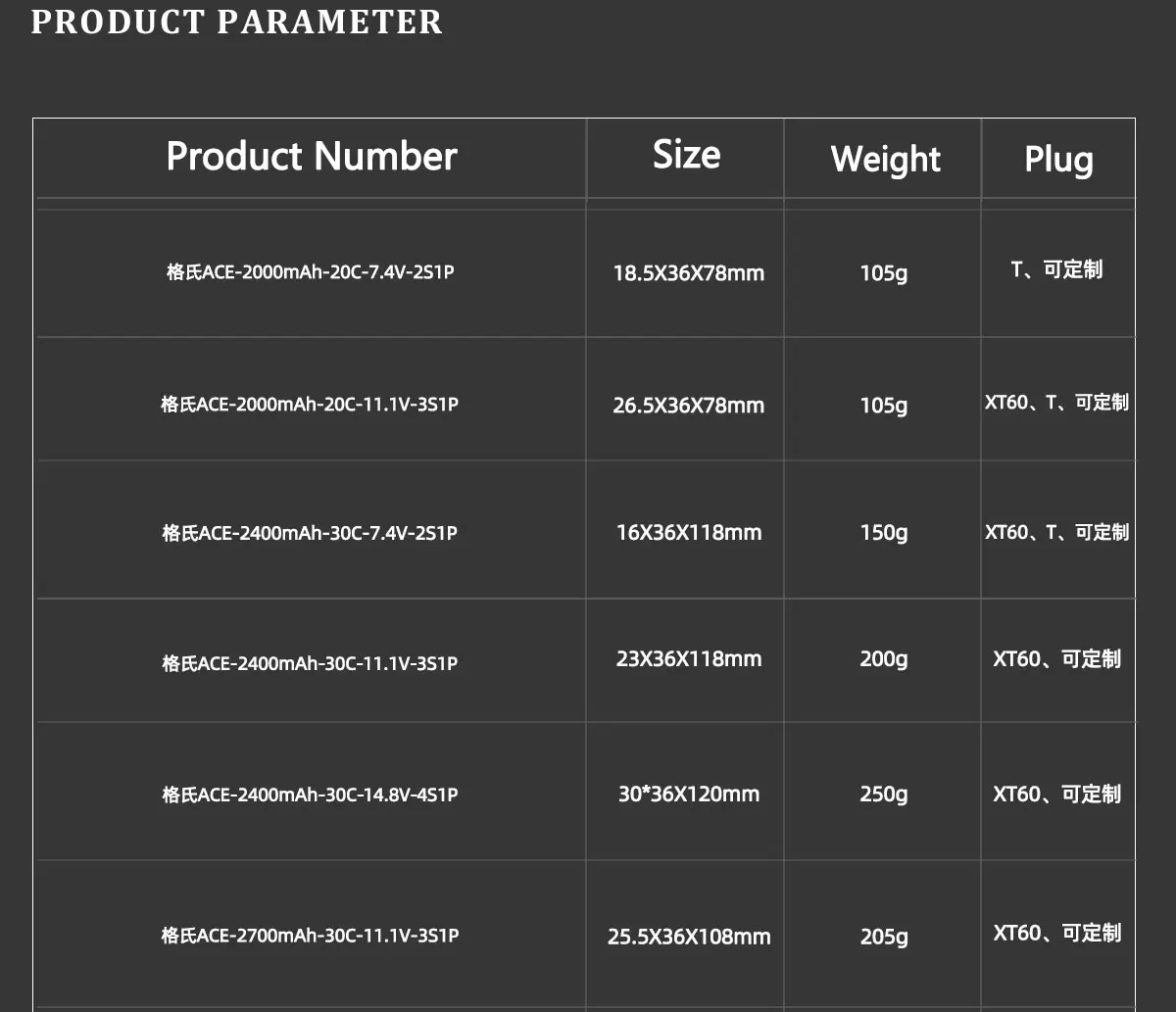Click product ACE-2400mAh-30C-7.4V-2S1P
1176x1012 pixels.
pyautogui.click(x=310, y=533)
